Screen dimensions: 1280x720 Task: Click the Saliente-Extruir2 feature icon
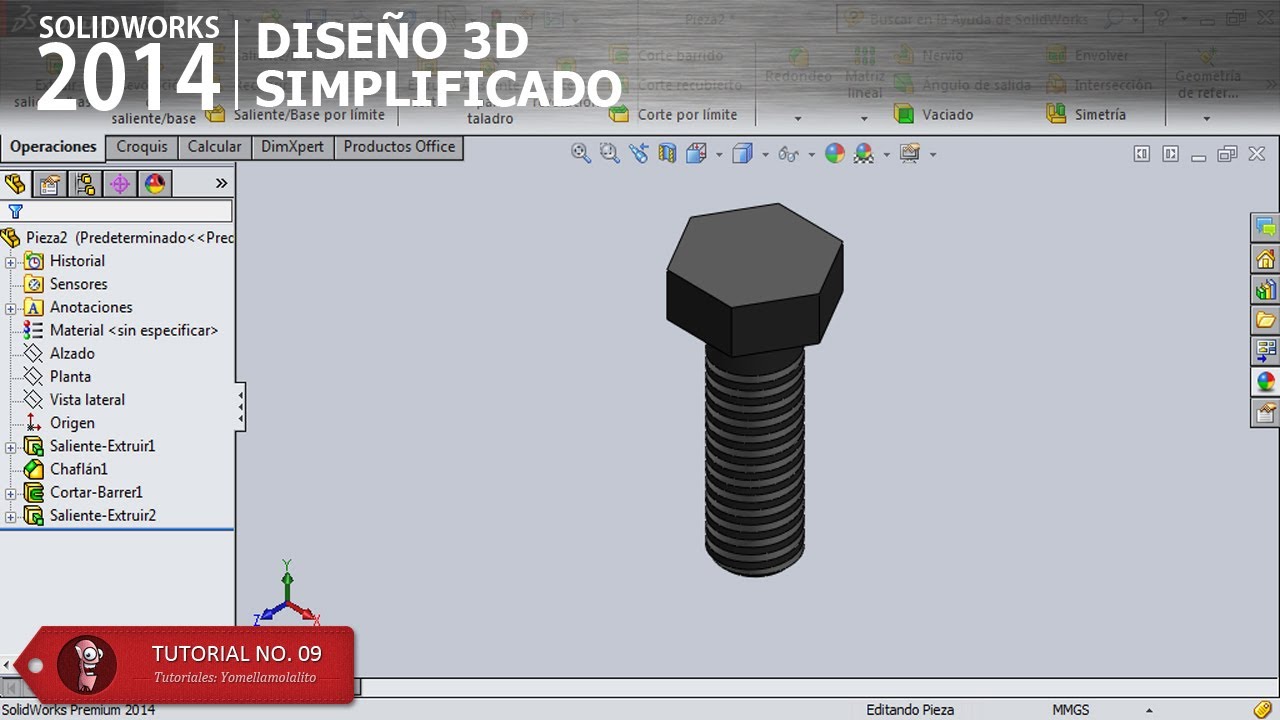click(x=34, y=516)
